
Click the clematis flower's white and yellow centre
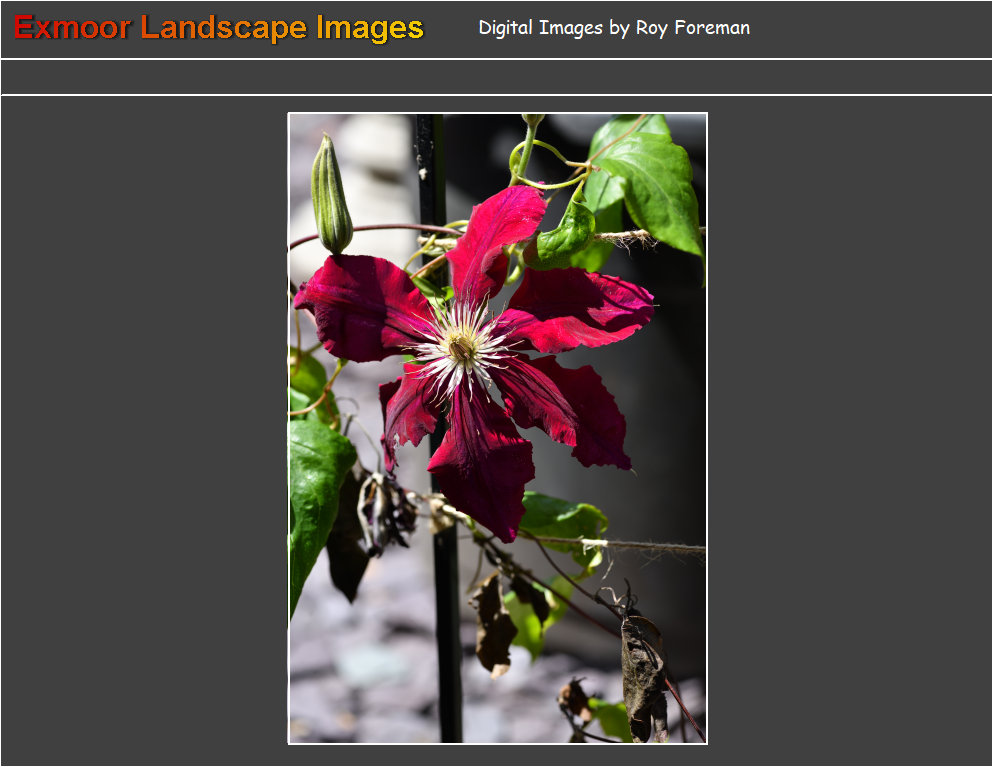click(x=461, y=347)
